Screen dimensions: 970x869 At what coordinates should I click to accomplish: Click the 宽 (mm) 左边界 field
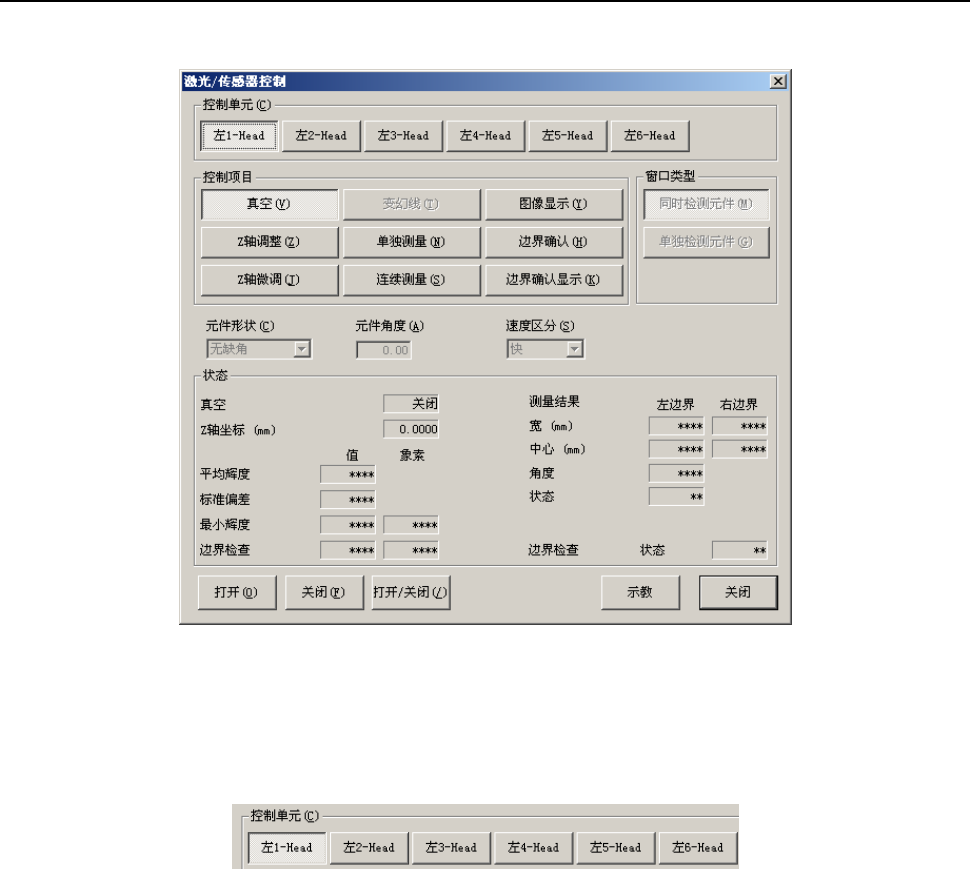676,426
